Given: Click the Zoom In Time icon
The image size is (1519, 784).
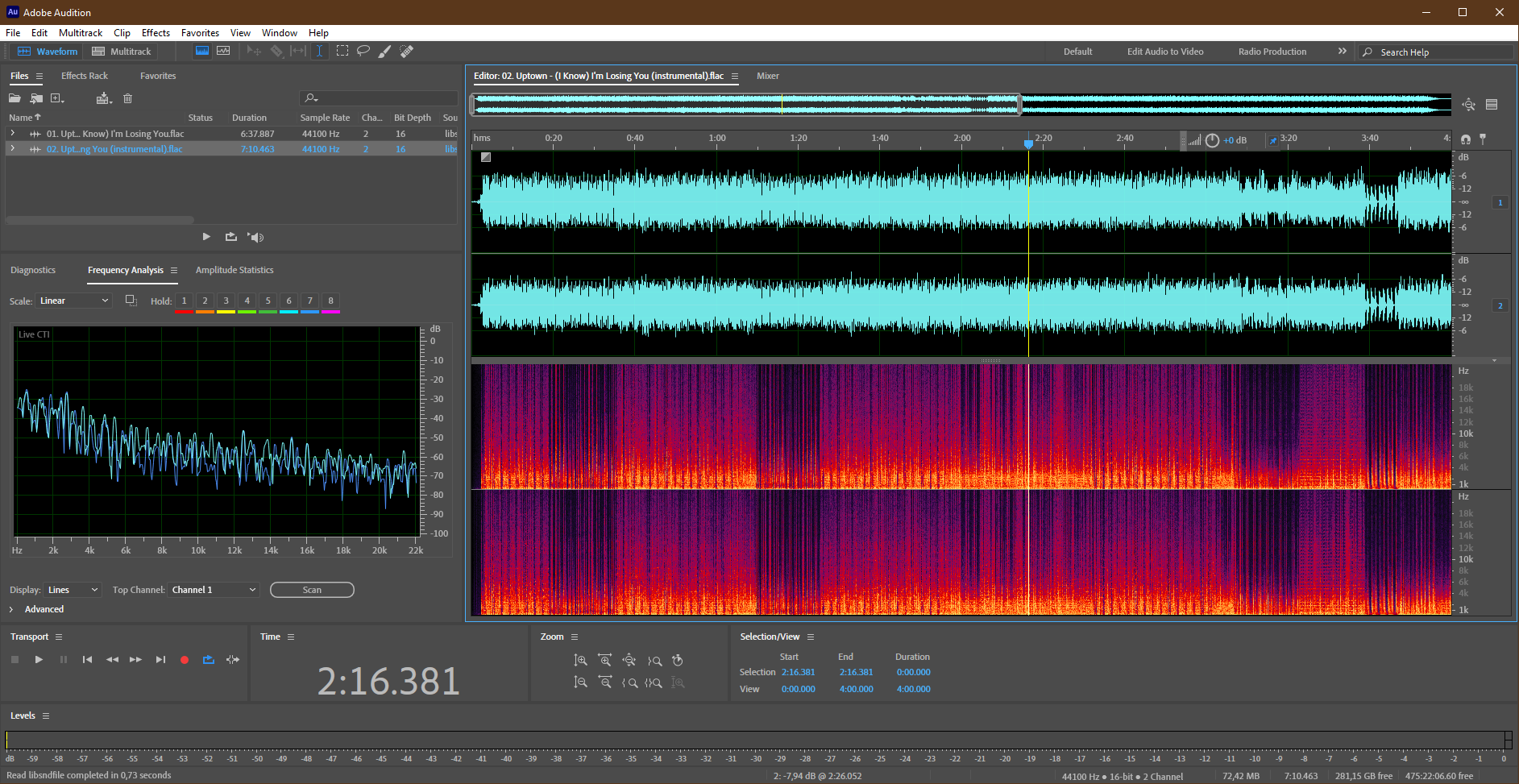Looking at the screenshot, I should [x=604, y=660].
